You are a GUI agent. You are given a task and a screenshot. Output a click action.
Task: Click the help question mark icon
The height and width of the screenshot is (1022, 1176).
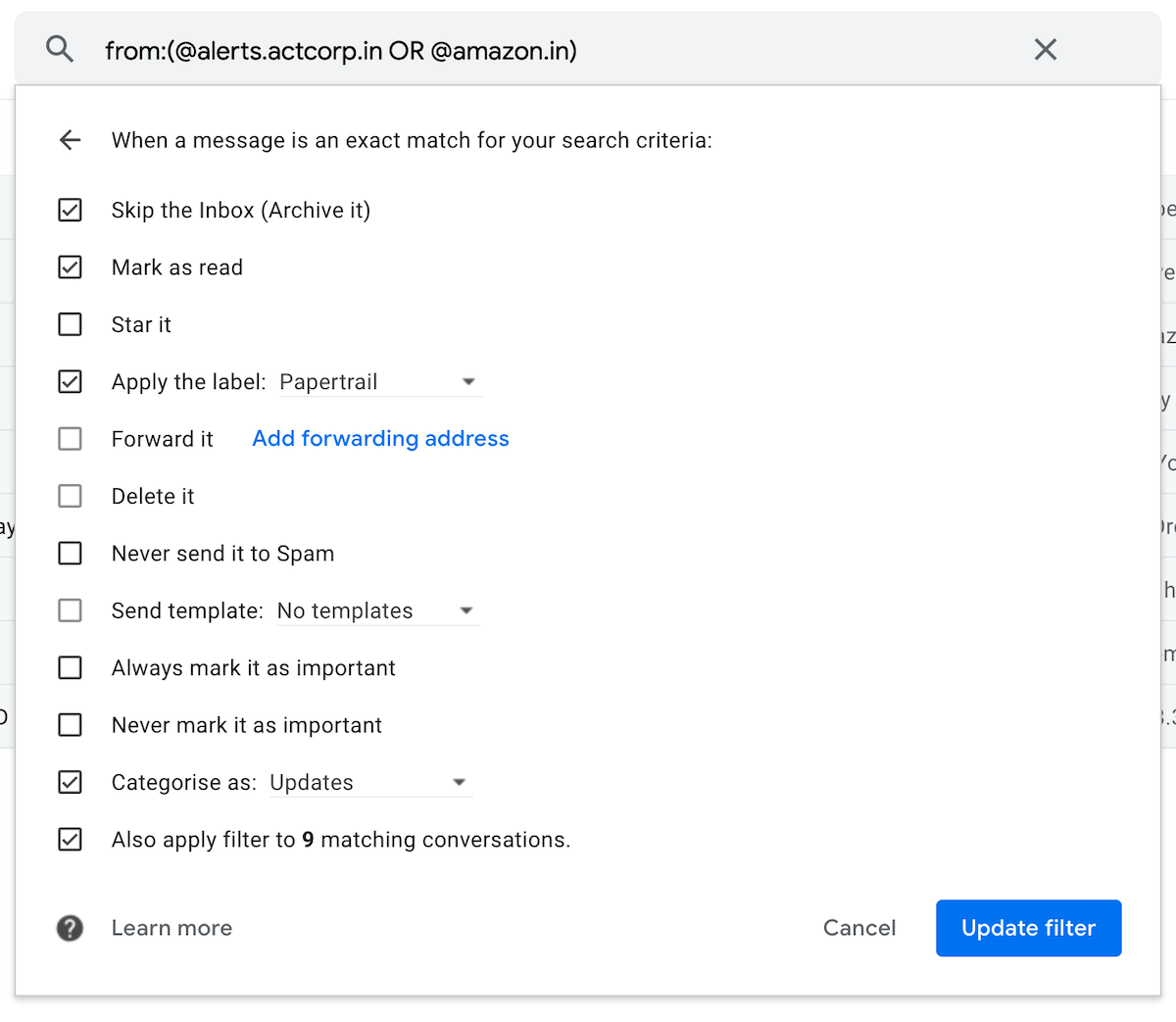tap(70, 928)
